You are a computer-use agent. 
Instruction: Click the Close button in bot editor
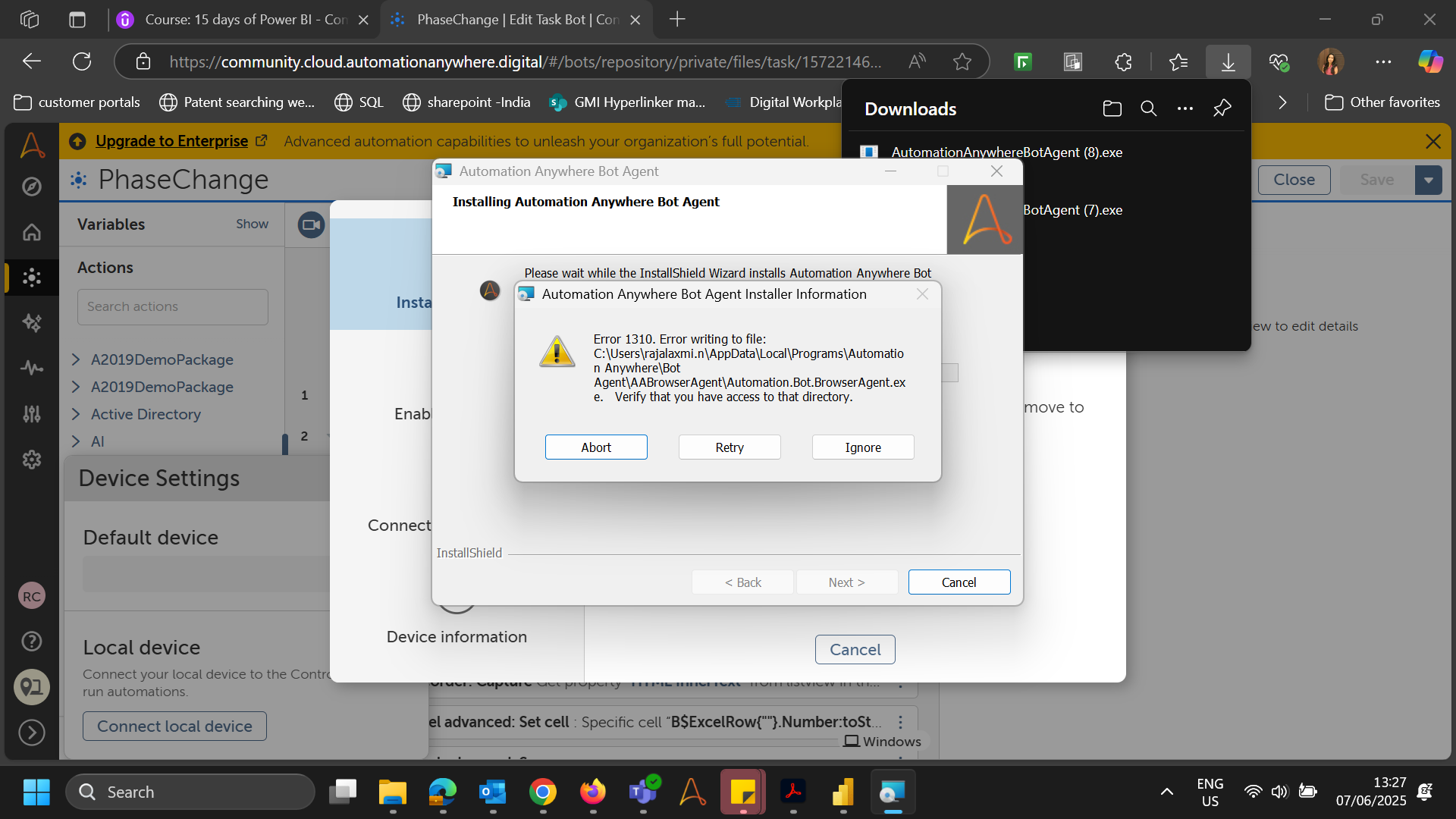(1294, 180)
